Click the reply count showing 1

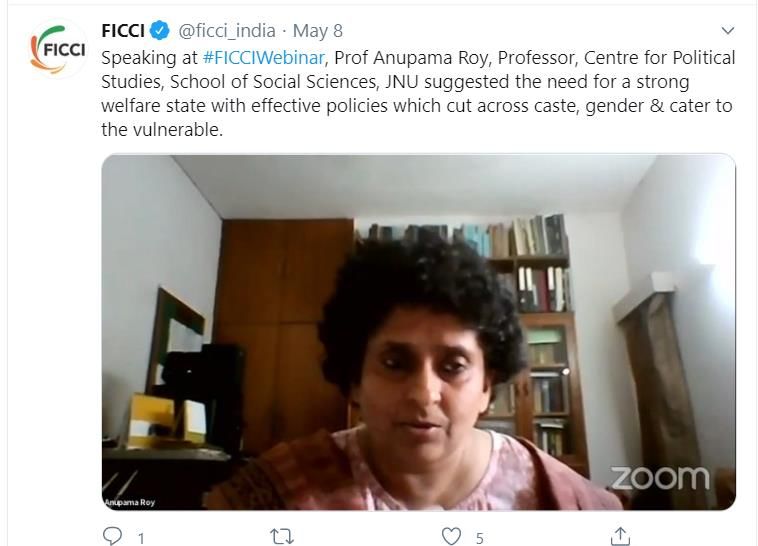141,538
